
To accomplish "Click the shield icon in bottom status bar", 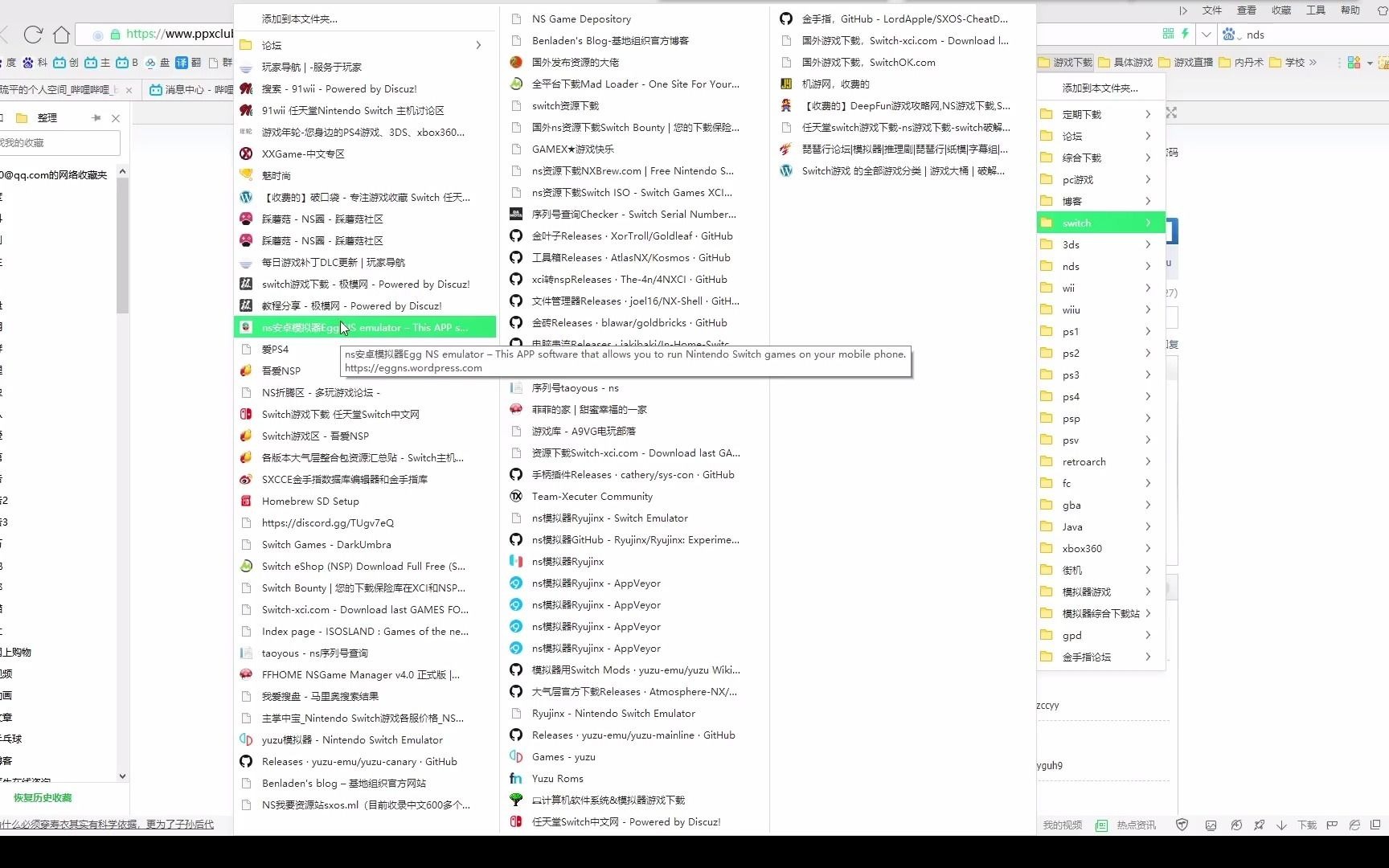I will [1182, 825].
